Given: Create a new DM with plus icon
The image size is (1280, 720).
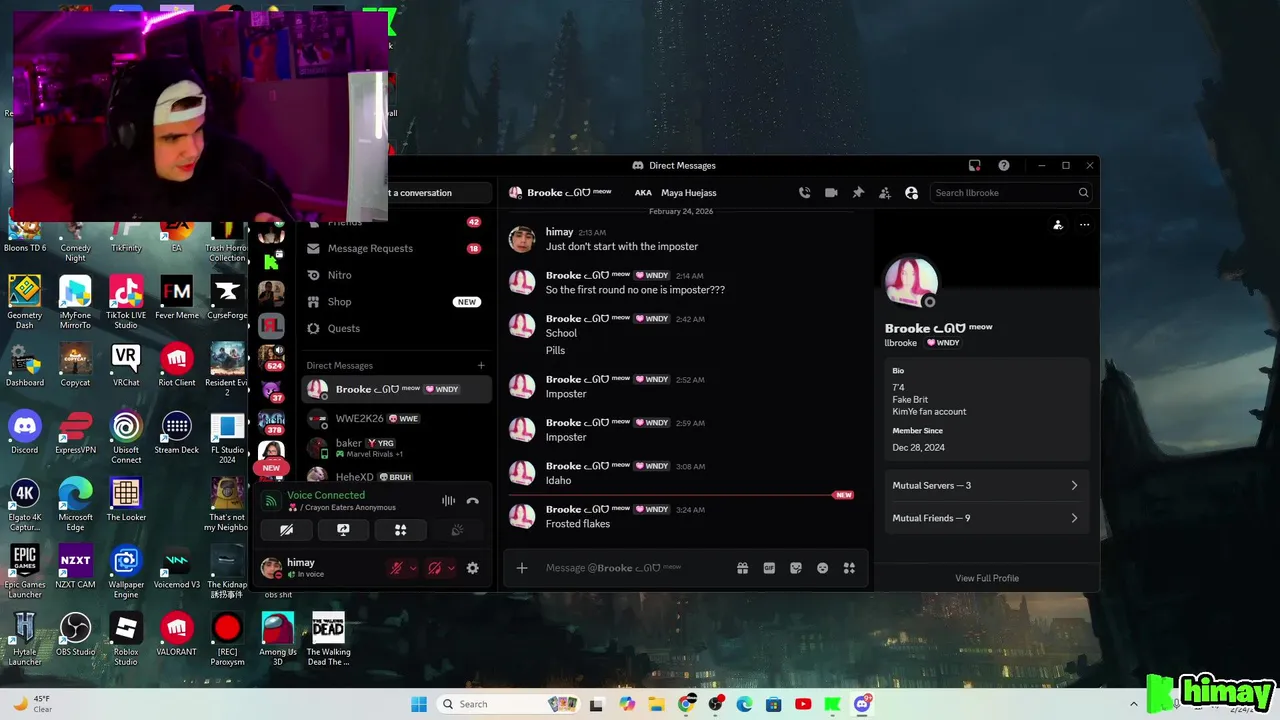Looking at the screenshot, I should coord(481,366).
